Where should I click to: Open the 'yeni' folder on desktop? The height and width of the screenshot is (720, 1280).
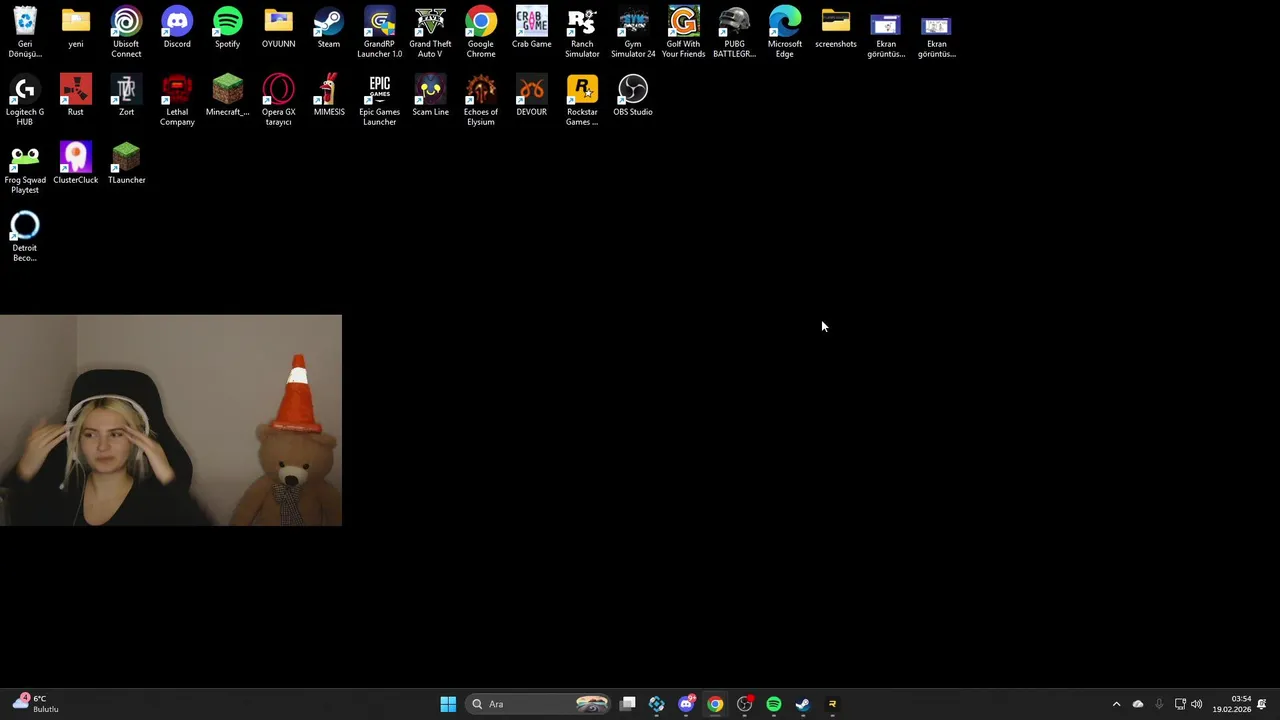(x=76, y=28)
